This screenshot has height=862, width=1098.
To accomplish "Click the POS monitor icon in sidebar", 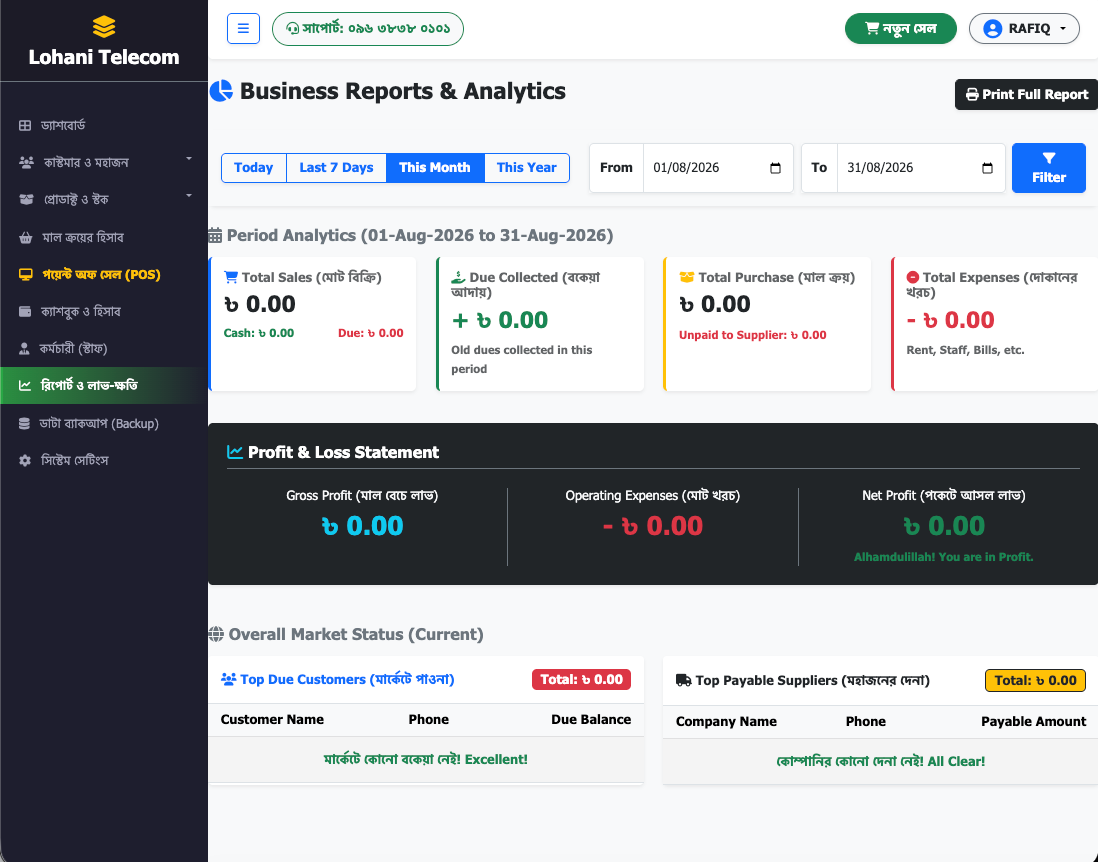I will point(26,274).
